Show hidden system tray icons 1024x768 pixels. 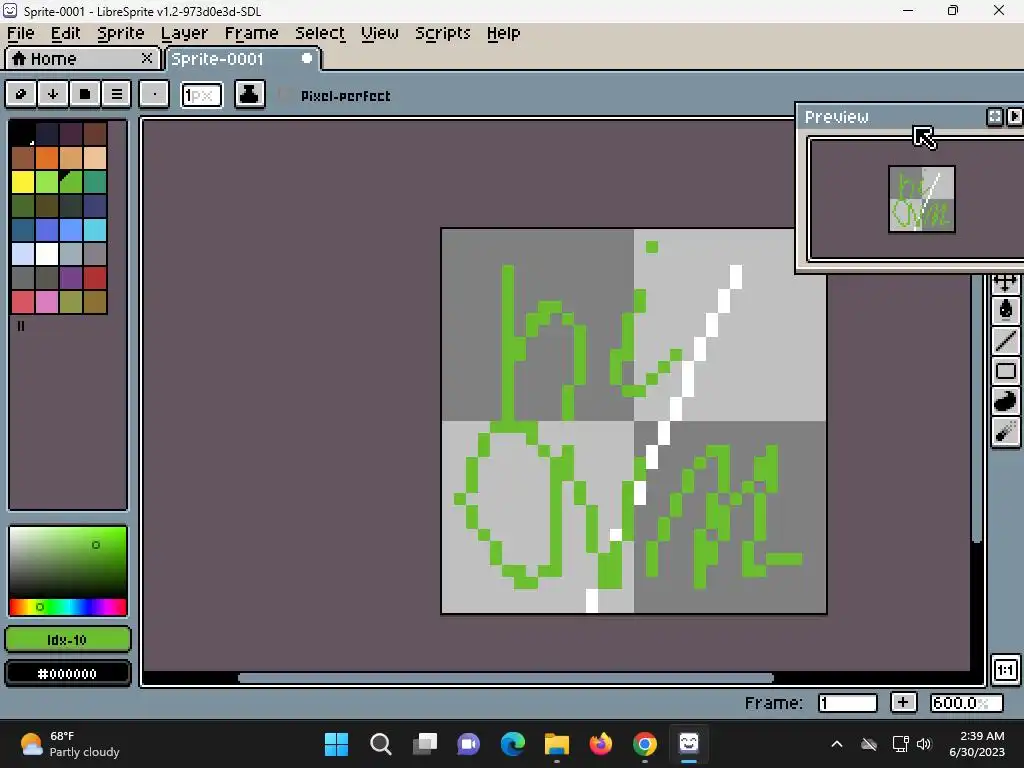point(837,744)
